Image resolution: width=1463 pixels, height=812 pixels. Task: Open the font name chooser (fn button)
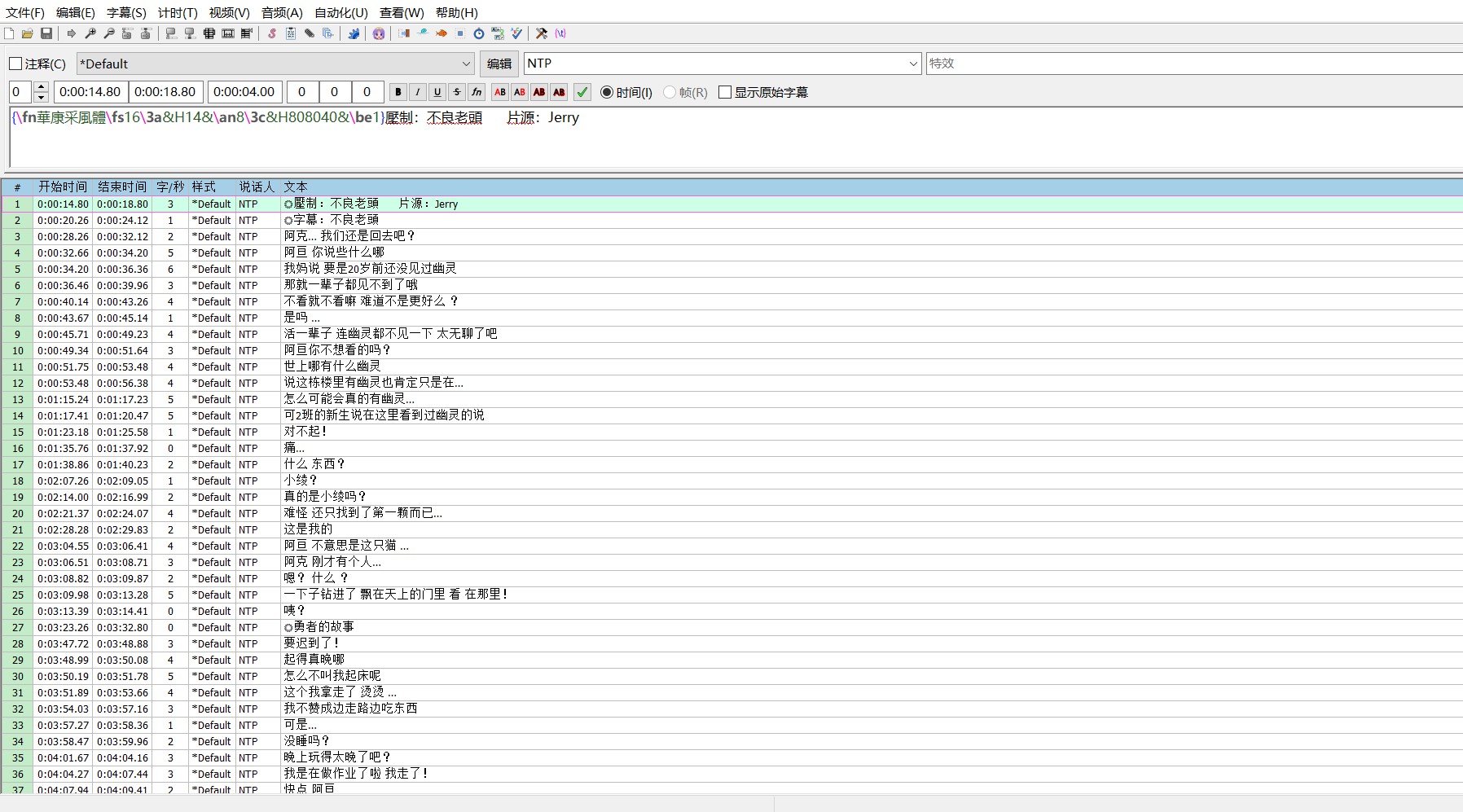[x=477, y=92]
